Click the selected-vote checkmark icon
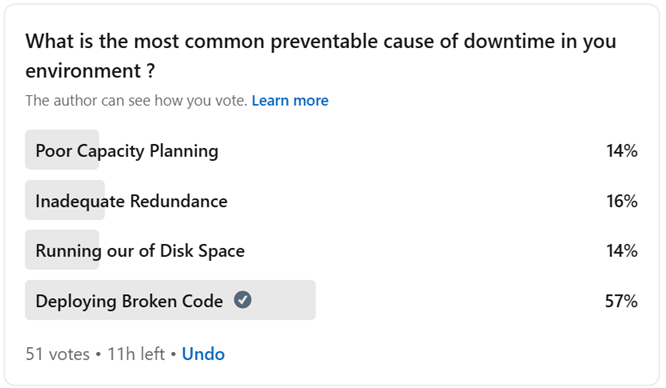666x388 pixels. point(243,300)
